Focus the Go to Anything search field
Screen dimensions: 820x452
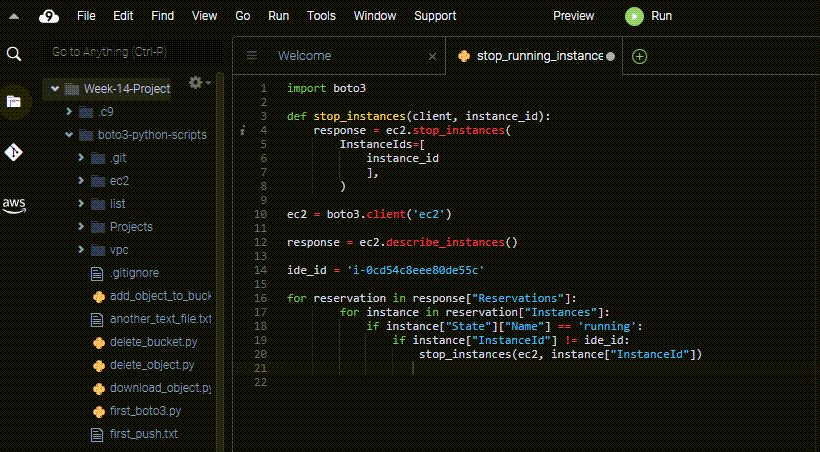(133, 52)
